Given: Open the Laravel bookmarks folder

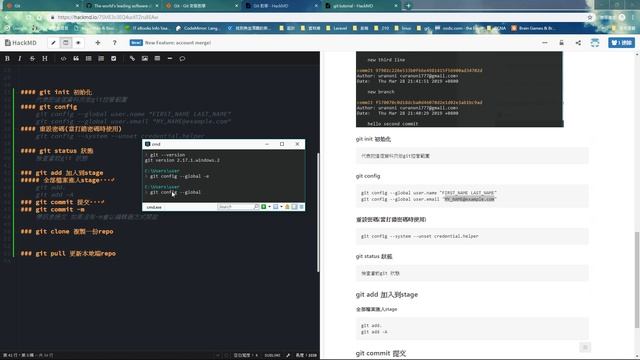Looking at the screenshot, I should [337, 28].
